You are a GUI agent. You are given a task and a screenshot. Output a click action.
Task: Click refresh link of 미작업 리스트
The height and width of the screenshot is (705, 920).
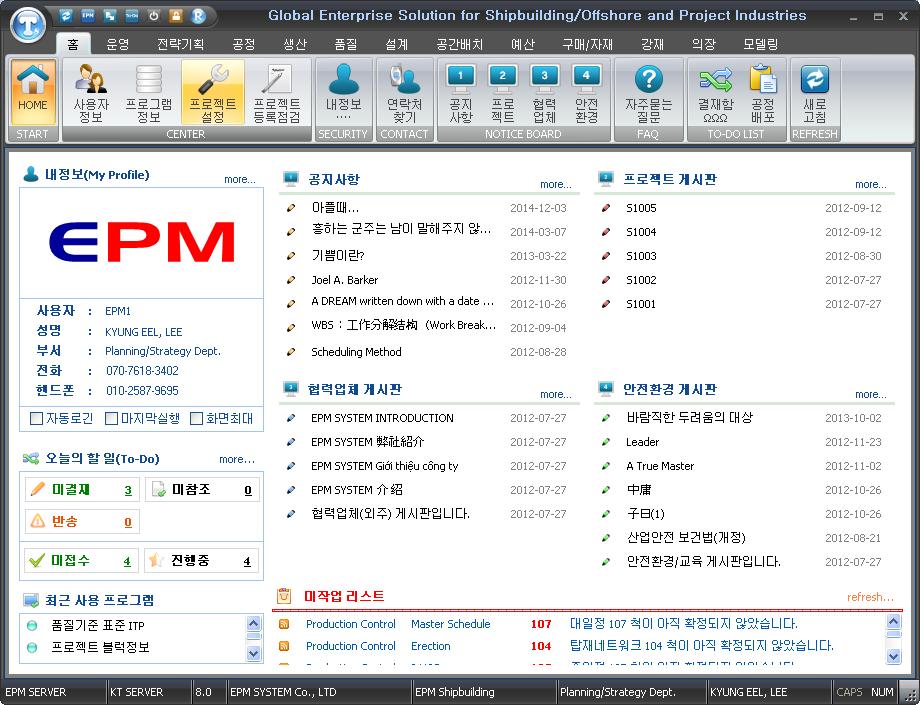[870, 597]
